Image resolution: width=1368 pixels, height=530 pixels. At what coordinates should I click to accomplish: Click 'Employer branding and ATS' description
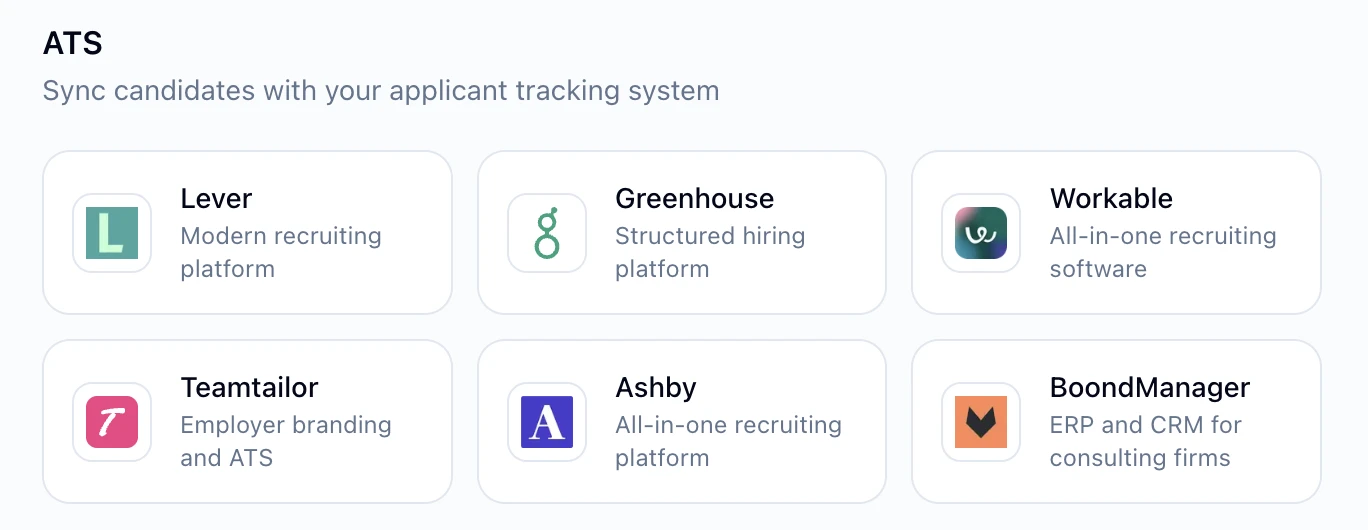coord(286,441)
